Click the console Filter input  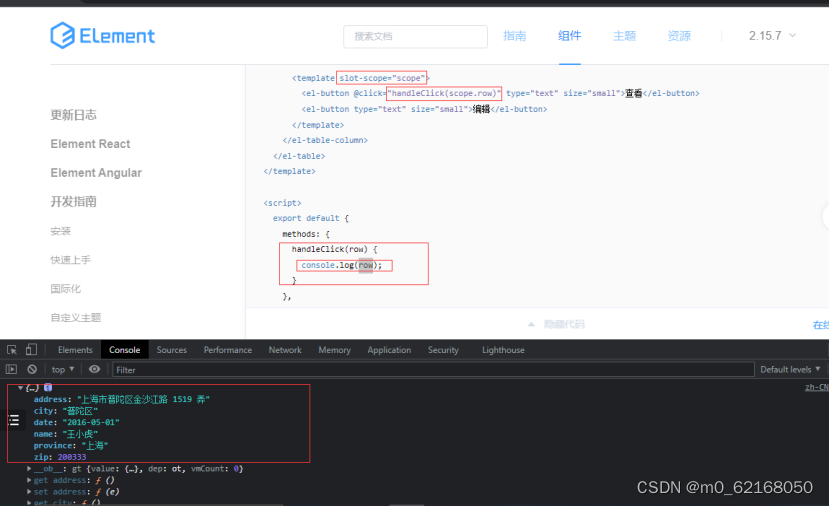point(434,370)
